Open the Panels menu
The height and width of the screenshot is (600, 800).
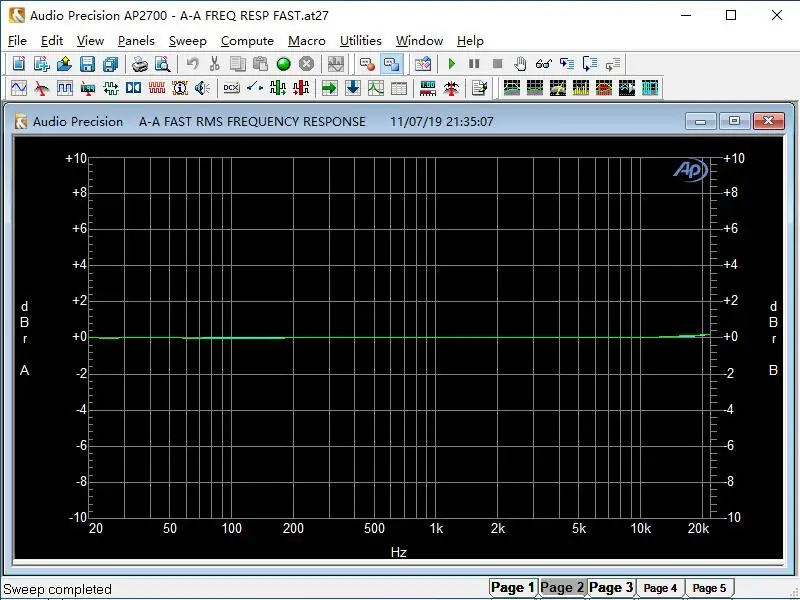point(136,41)
